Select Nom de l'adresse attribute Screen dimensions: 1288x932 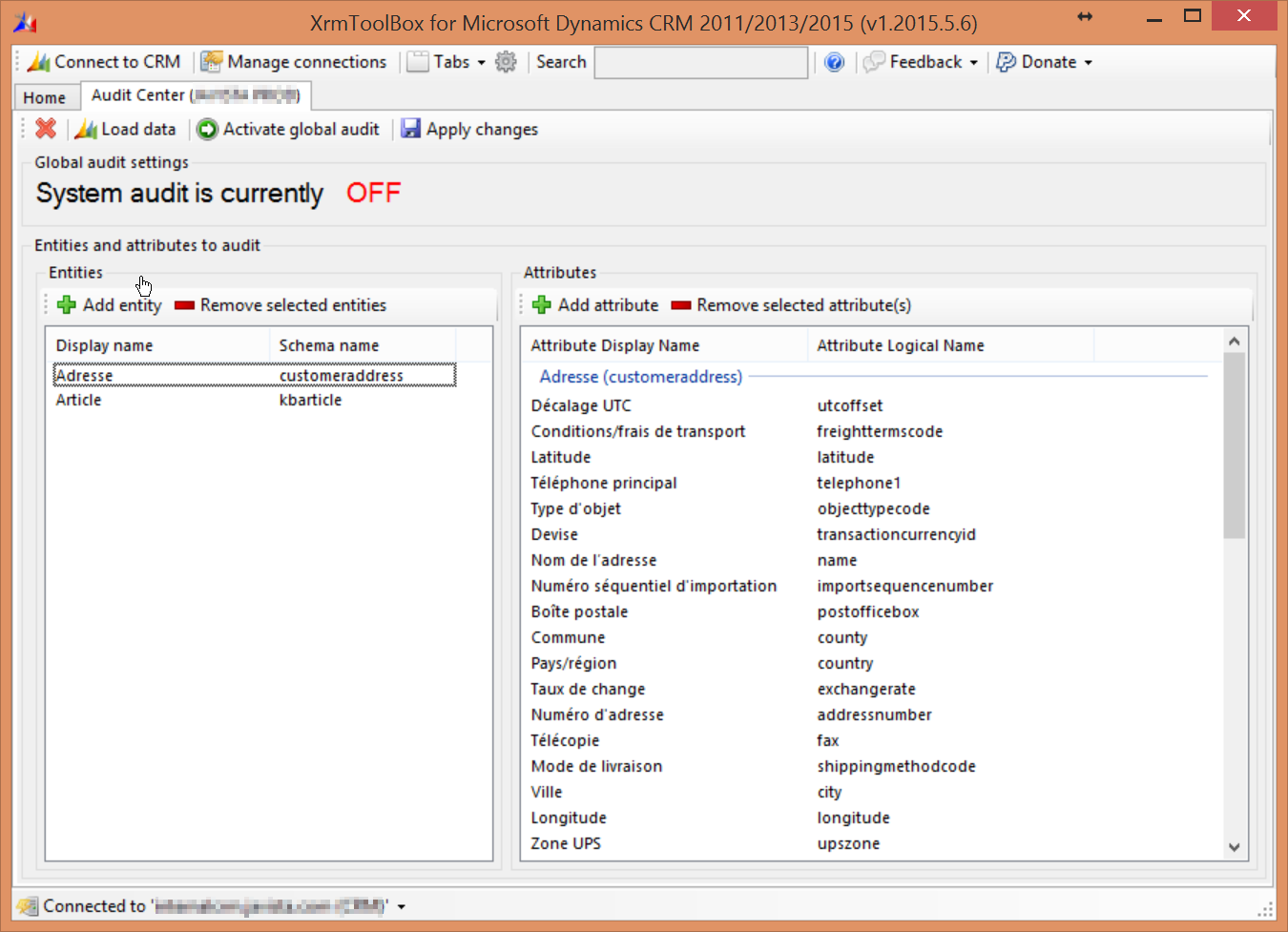593,561
